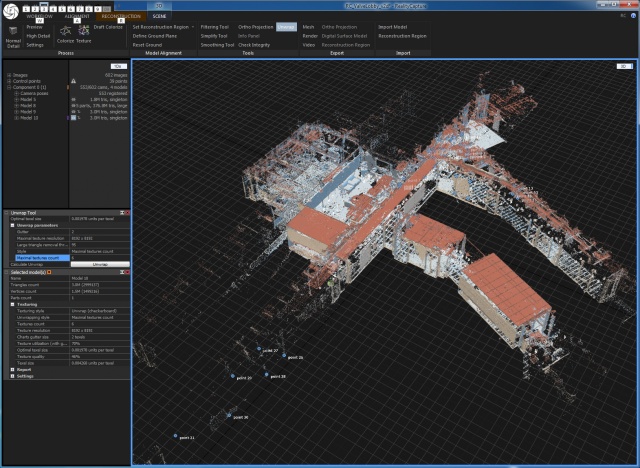The height and width of the screenshot is (468, 640).
Task: Pin the Unwrap Tool panel
Action: coord(122,213)
